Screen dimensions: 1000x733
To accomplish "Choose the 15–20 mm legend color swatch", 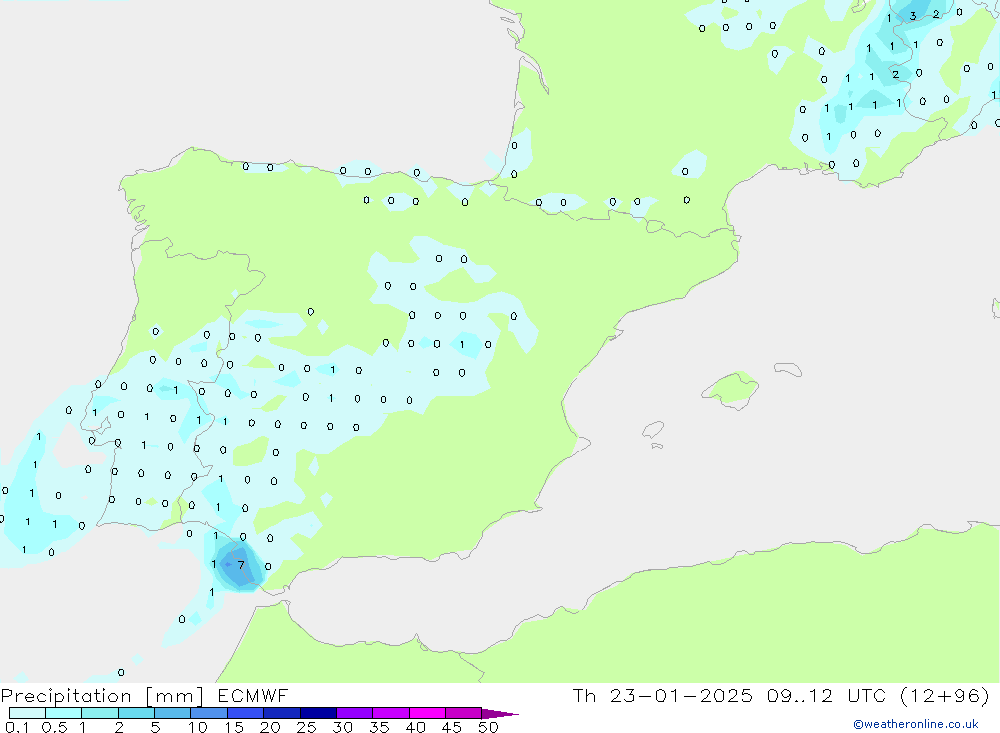I will pyautogui.click(x=246, y=713).
